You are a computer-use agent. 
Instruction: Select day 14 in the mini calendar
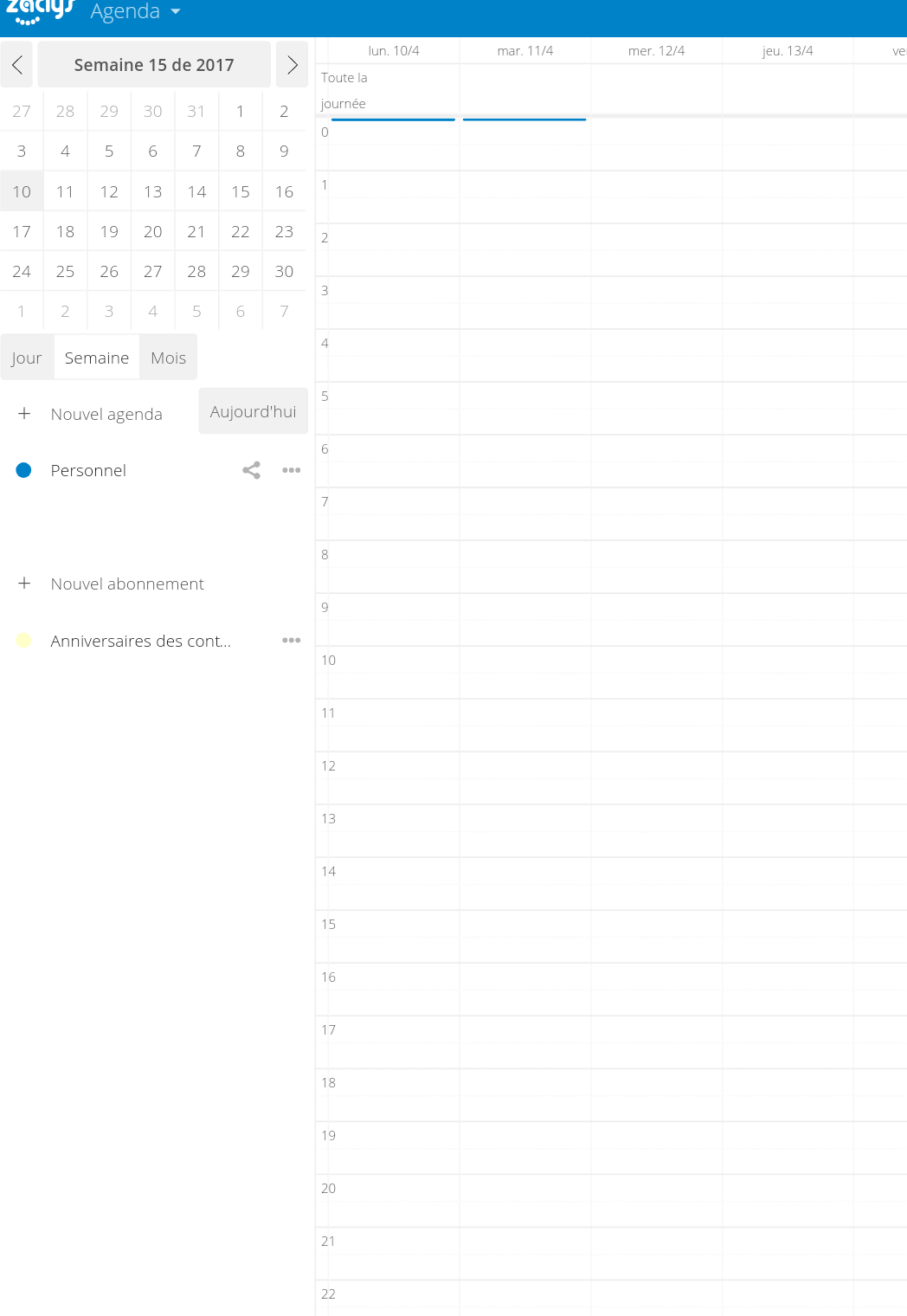tap(196, 191)
